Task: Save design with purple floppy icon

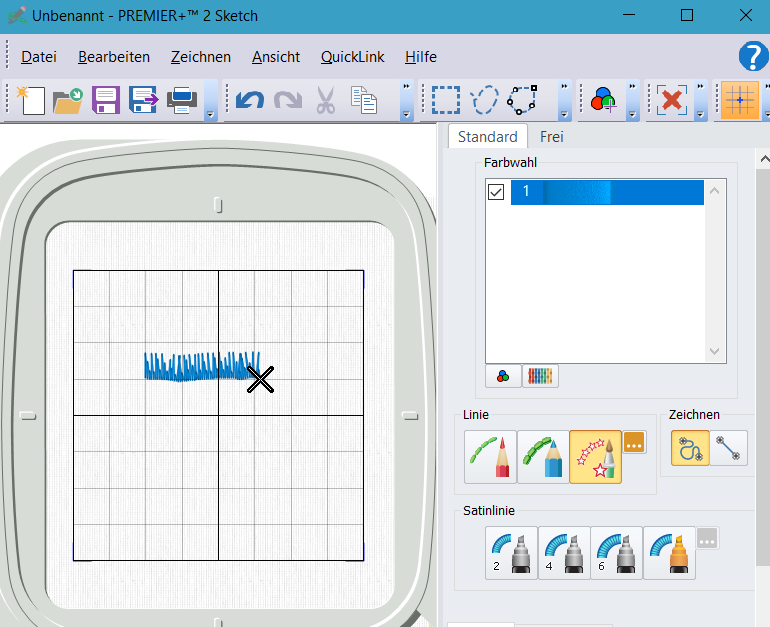Action: coord(106,100)
